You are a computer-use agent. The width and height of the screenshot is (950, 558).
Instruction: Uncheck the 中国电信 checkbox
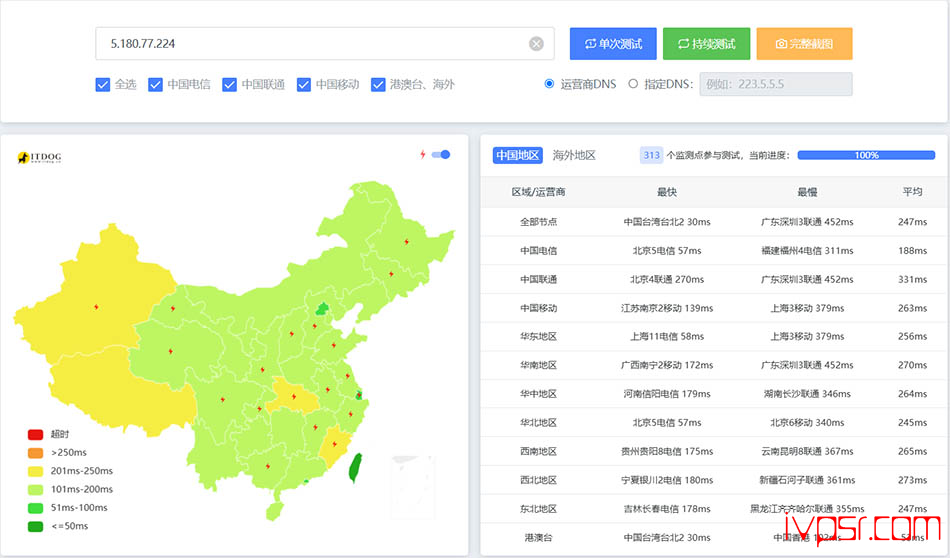(155, 84)
